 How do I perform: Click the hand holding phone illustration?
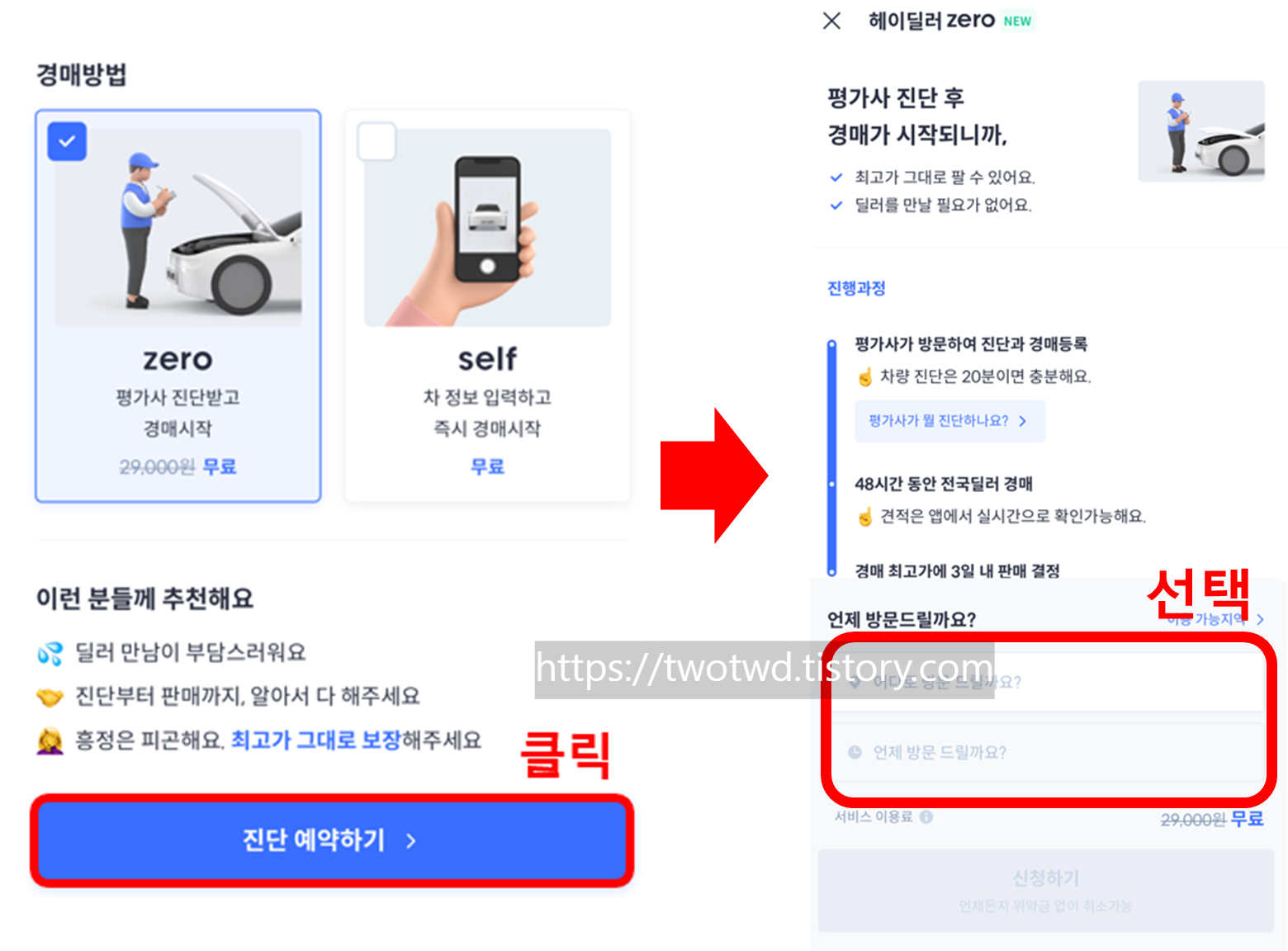pos(487,227)
